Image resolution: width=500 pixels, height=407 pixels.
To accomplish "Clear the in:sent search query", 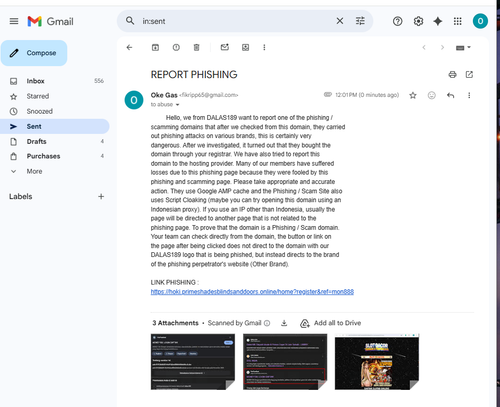I will (340, 21).
